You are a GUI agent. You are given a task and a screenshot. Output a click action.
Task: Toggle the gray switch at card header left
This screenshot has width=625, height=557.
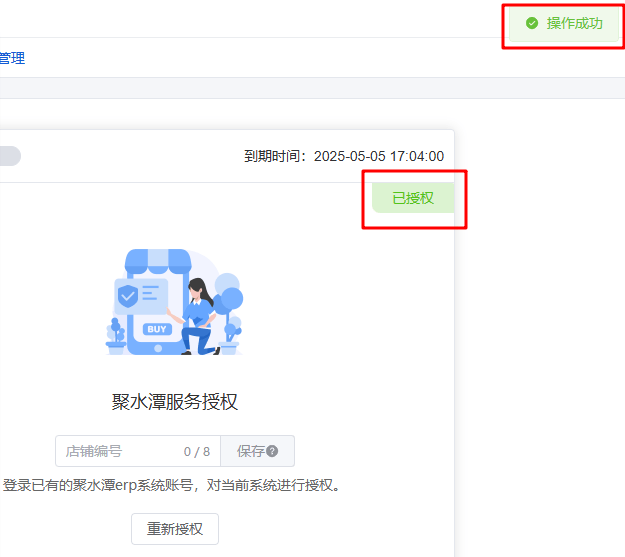pos(10,156)
